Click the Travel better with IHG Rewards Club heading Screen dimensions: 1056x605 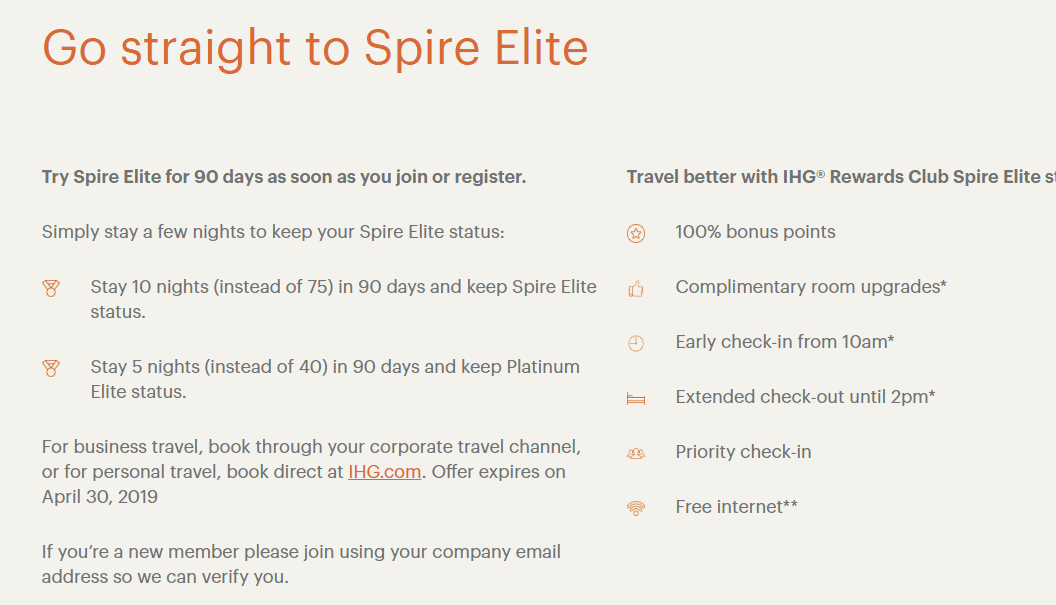point(841,177)
